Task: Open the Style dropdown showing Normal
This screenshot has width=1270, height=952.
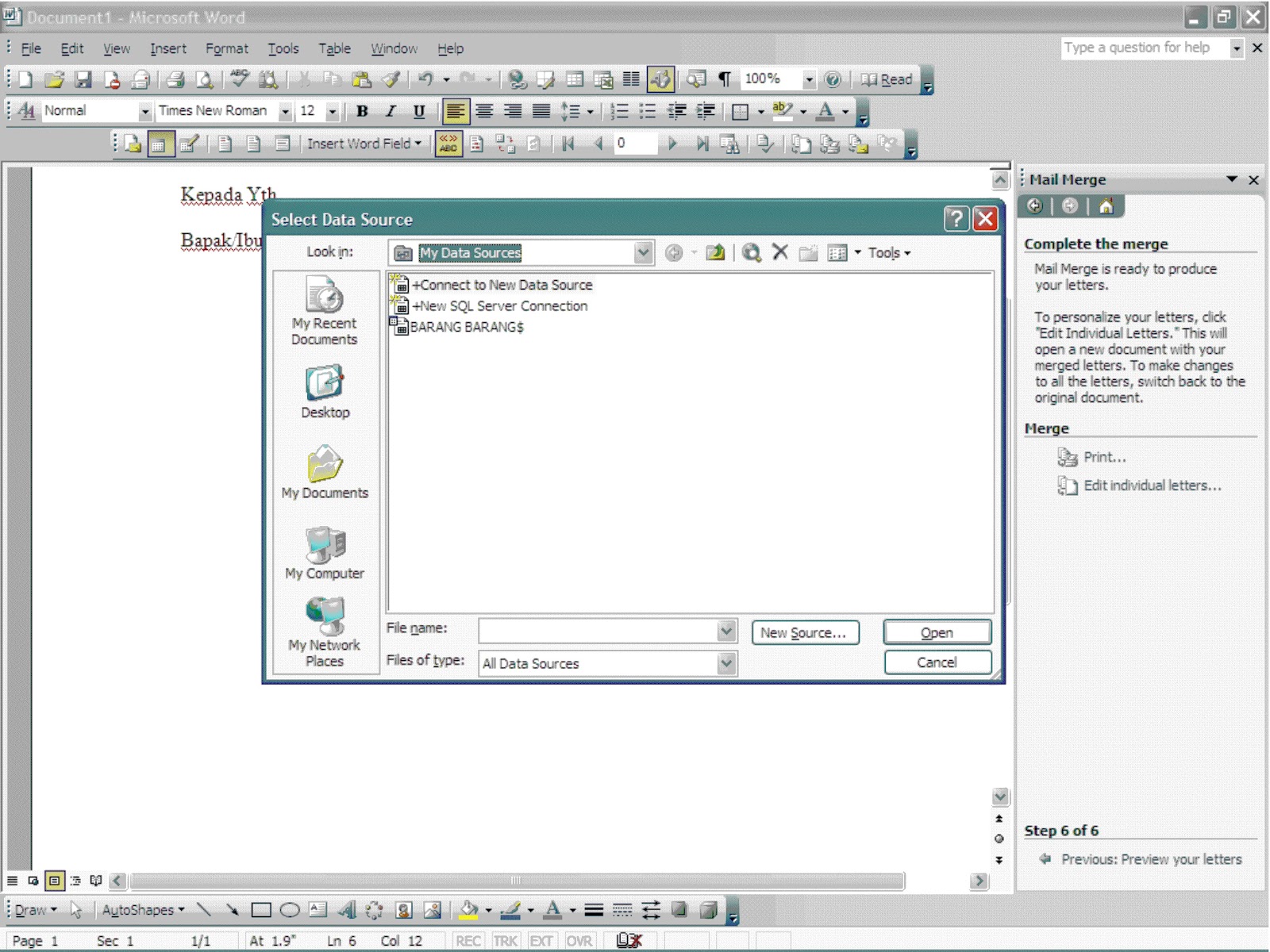Action: pyautogui.click(x=144, y=111)
